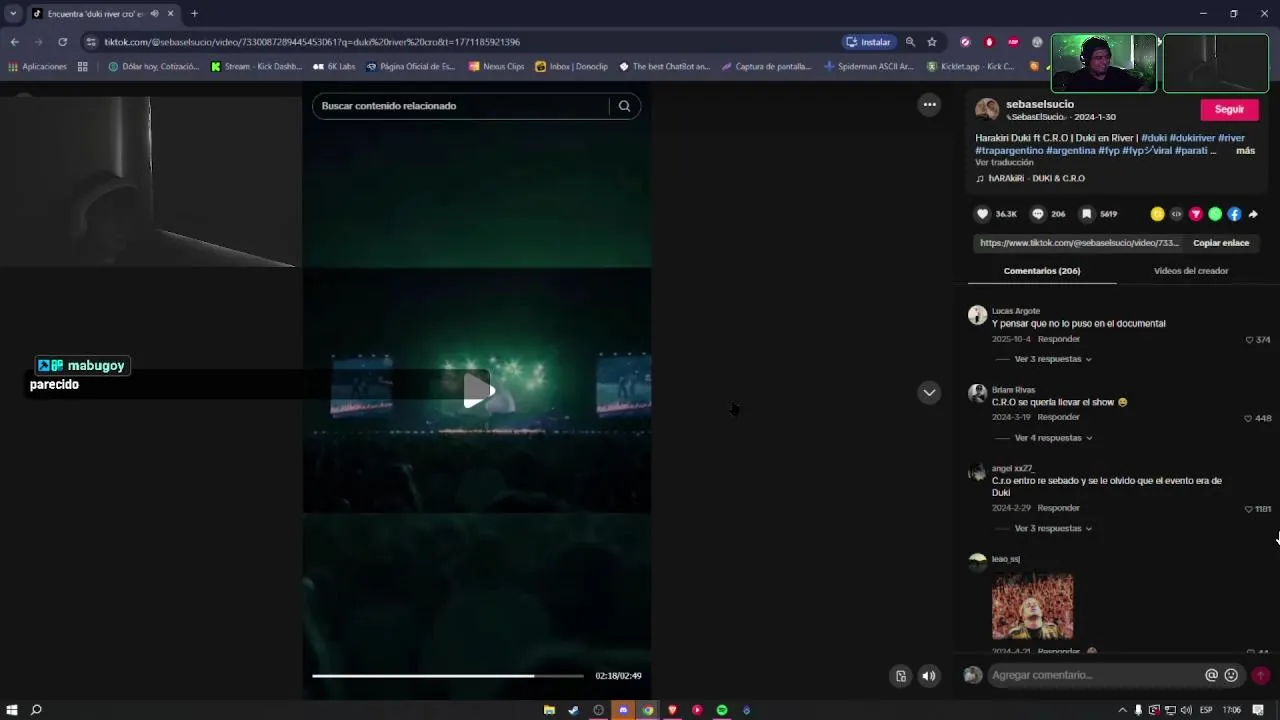The width and height of the screenshot is (1280, 720).
Task: Like Briam Rivas's comment heart
Action: 1248,418
